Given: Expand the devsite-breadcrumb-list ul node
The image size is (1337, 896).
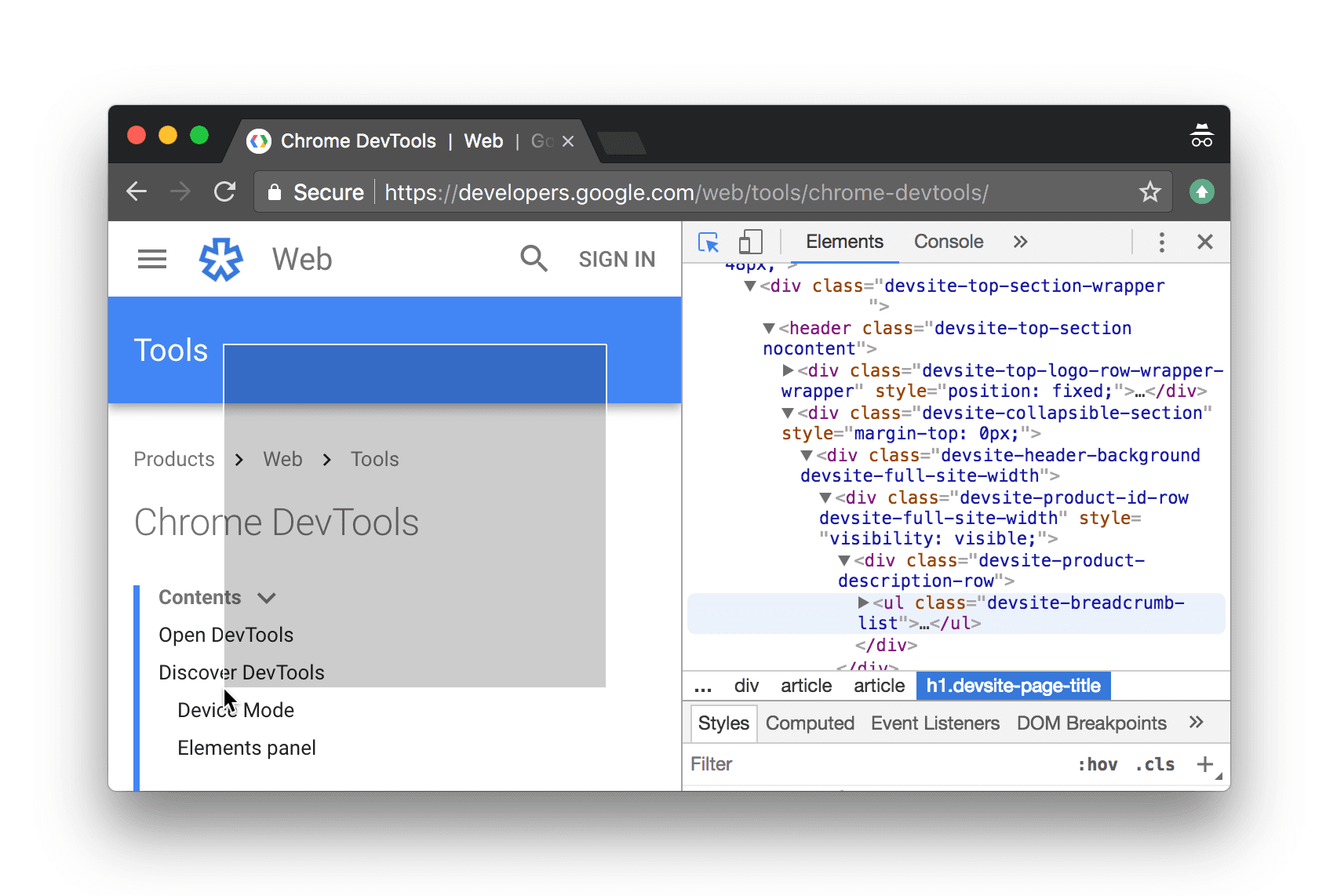Looking at the screenshot, I should (x=863, y=603).
